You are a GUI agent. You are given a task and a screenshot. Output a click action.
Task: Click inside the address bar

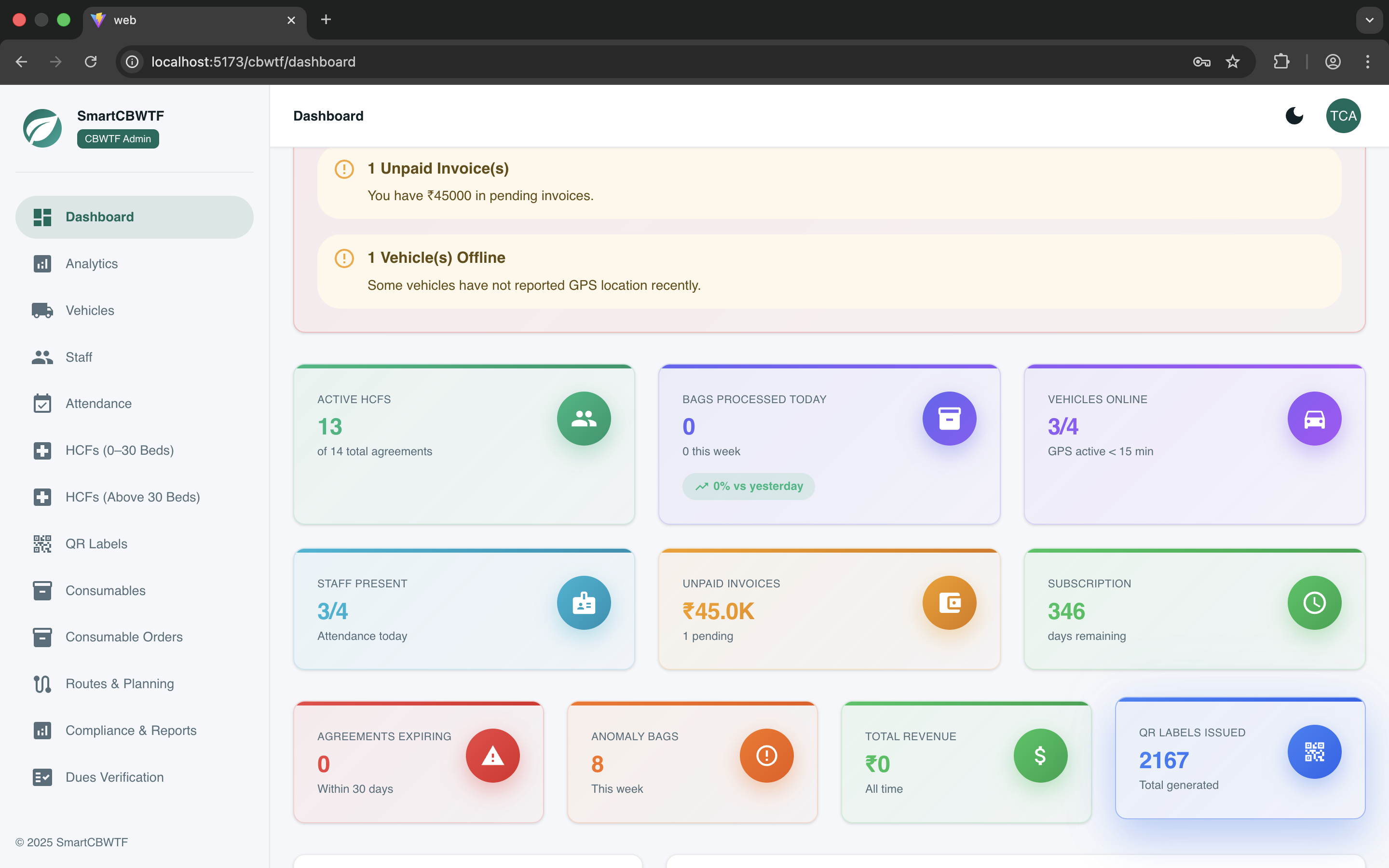402,61
